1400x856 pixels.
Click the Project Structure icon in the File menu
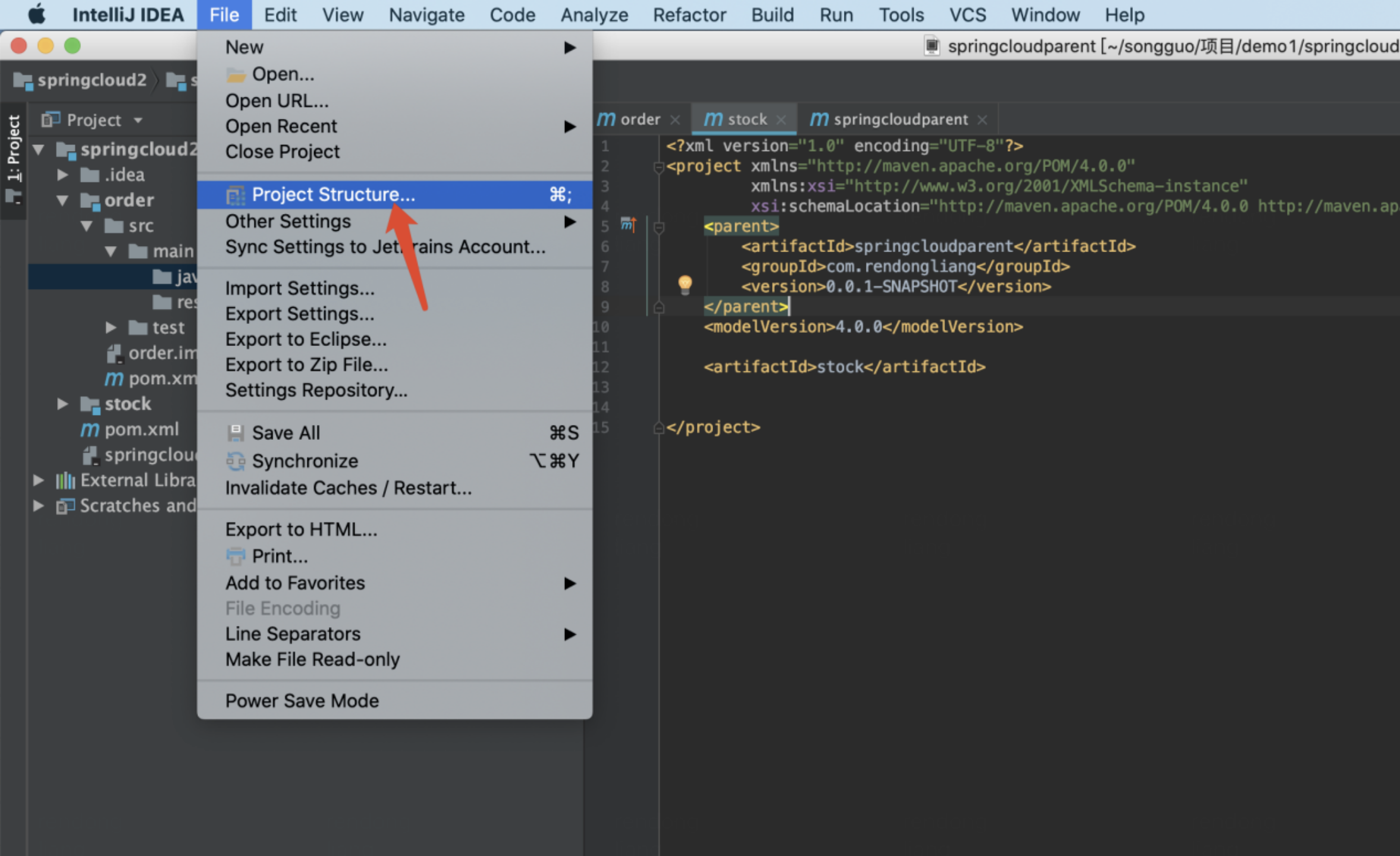point(236,195)
